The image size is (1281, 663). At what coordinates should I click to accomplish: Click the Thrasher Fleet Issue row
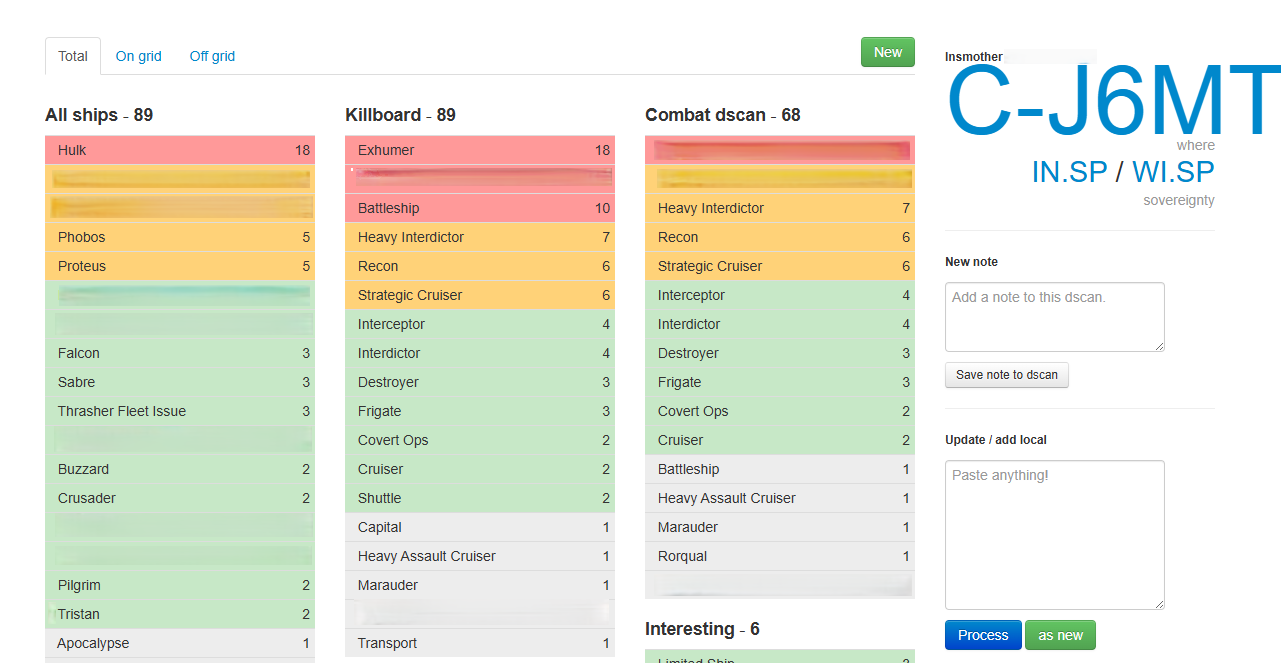click(x=180, y=411)
